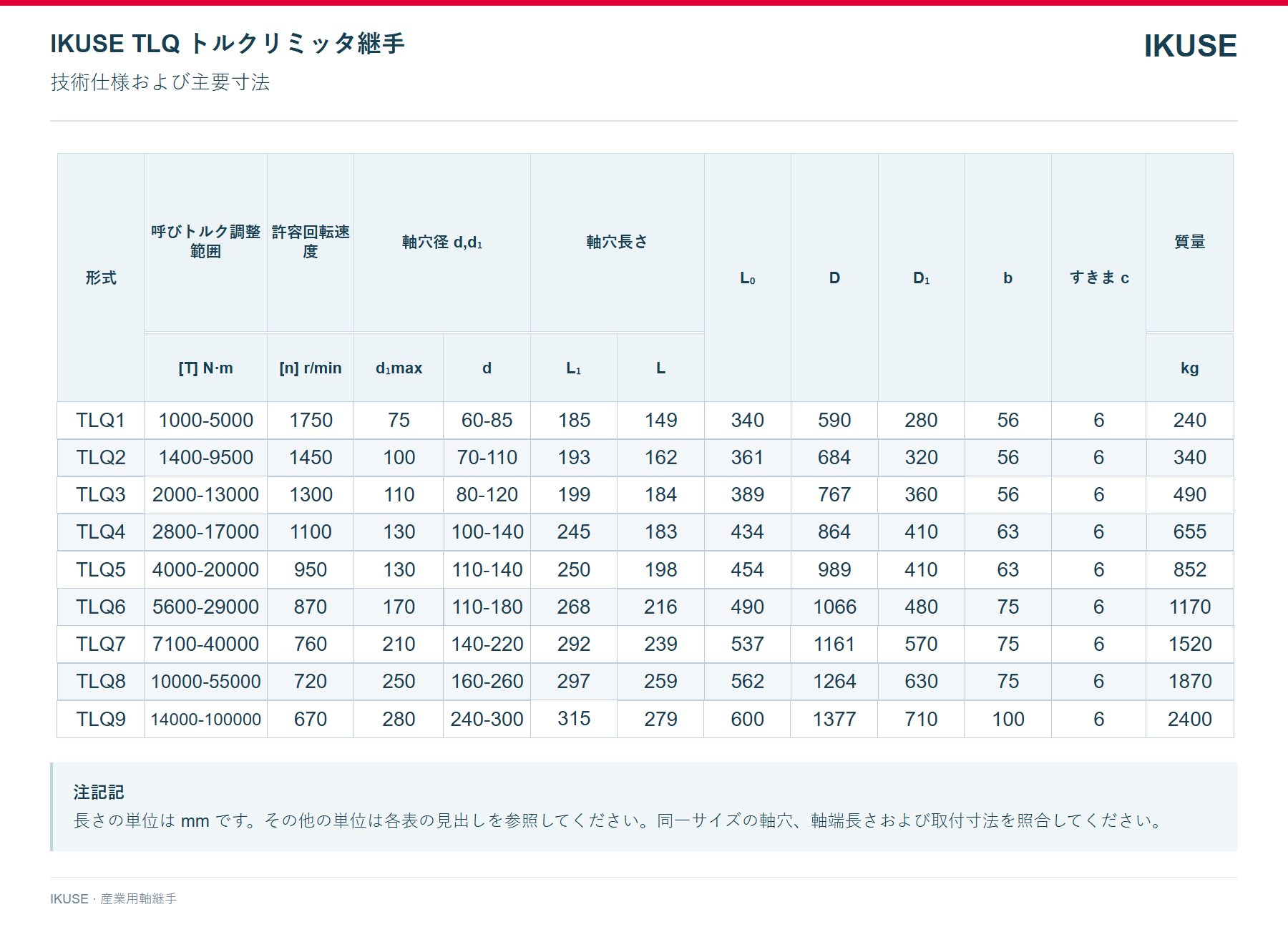Click the L₀ value '434'
The height and width of the screenshot is (932, 1288).
coord(747,531)
